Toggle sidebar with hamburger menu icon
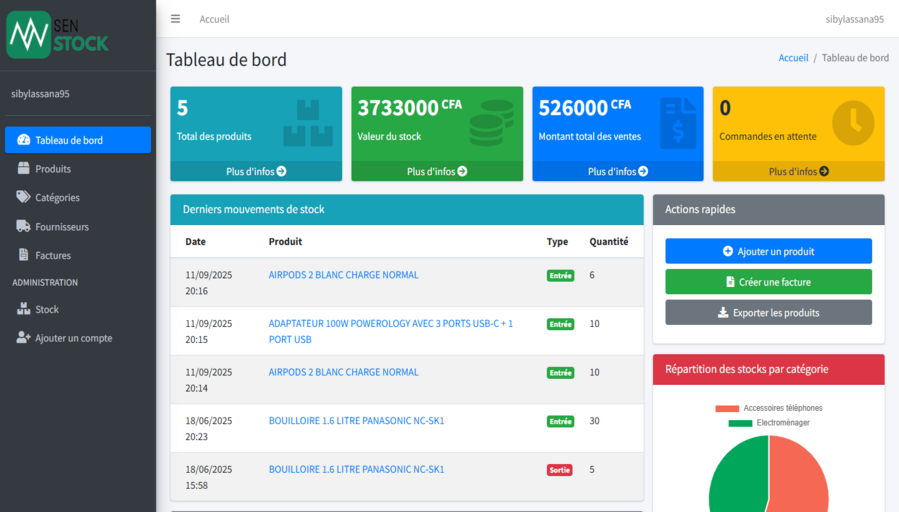This screenshot has height=512, width=899. (175, 19)
